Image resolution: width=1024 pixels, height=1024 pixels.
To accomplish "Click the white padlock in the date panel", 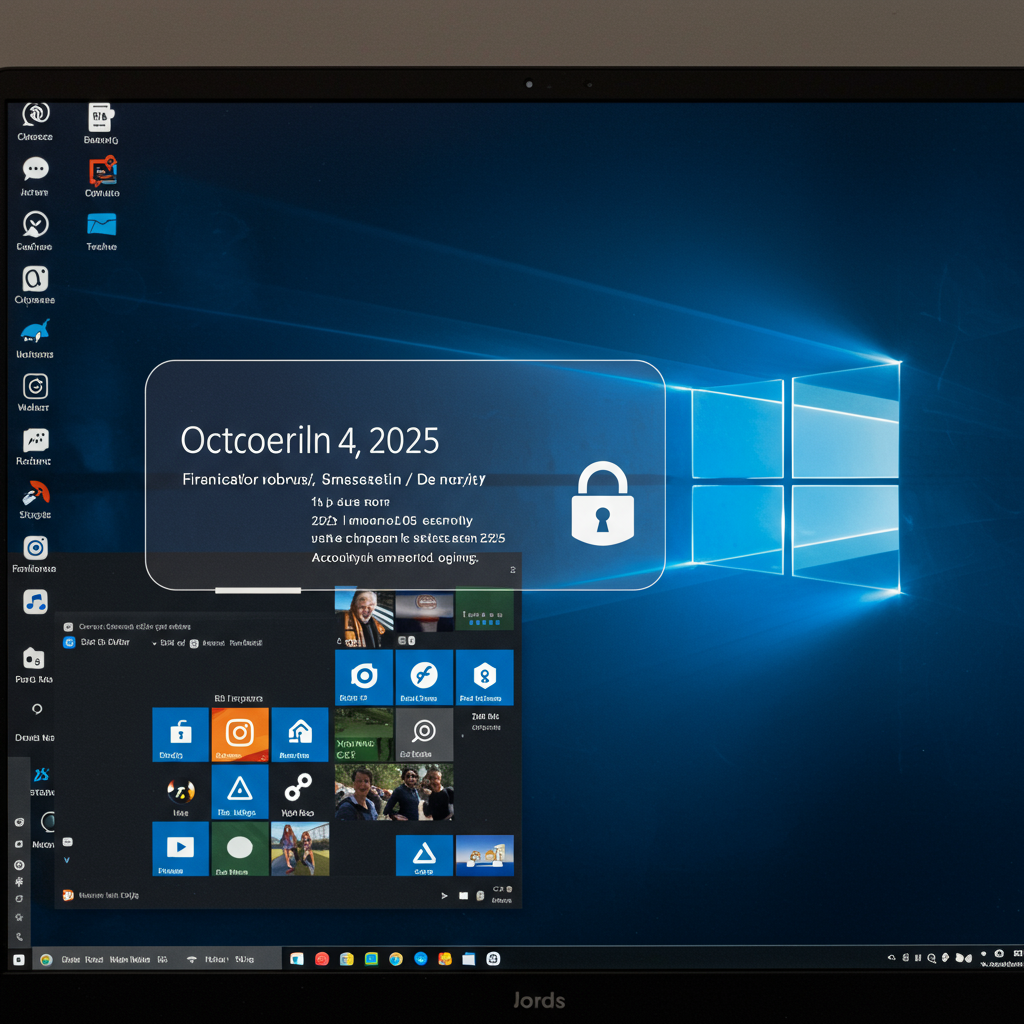I will [x=602, y=504].
